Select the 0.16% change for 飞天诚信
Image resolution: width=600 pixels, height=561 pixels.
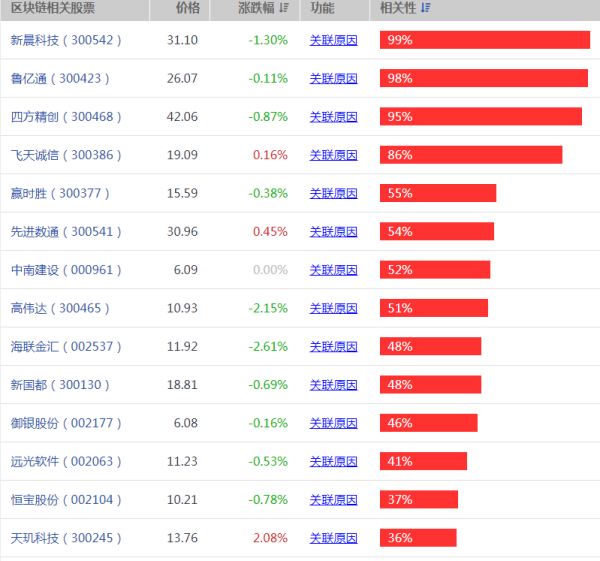coord(270,155)
